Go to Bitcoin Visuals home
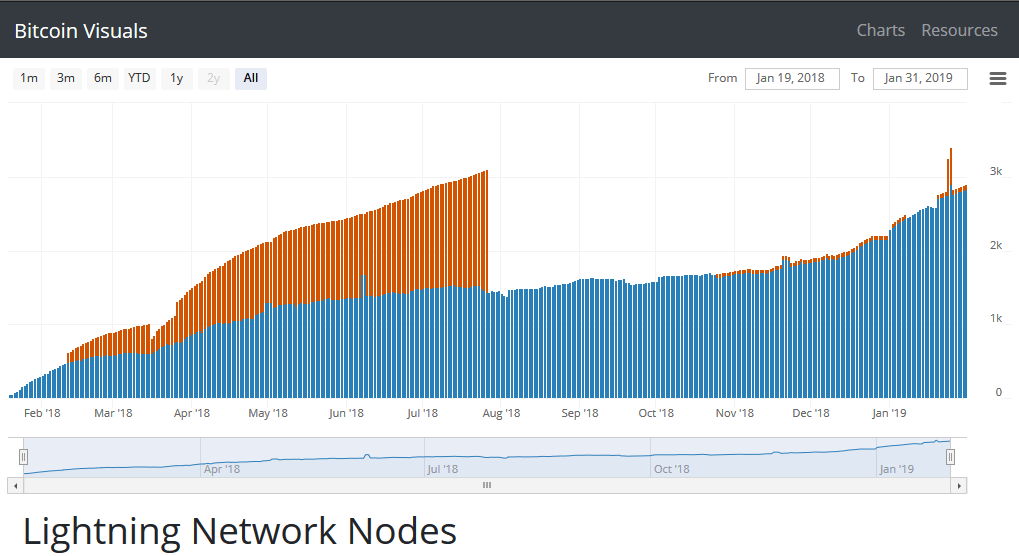The image size is (1019, 556). tap(81, 31)
